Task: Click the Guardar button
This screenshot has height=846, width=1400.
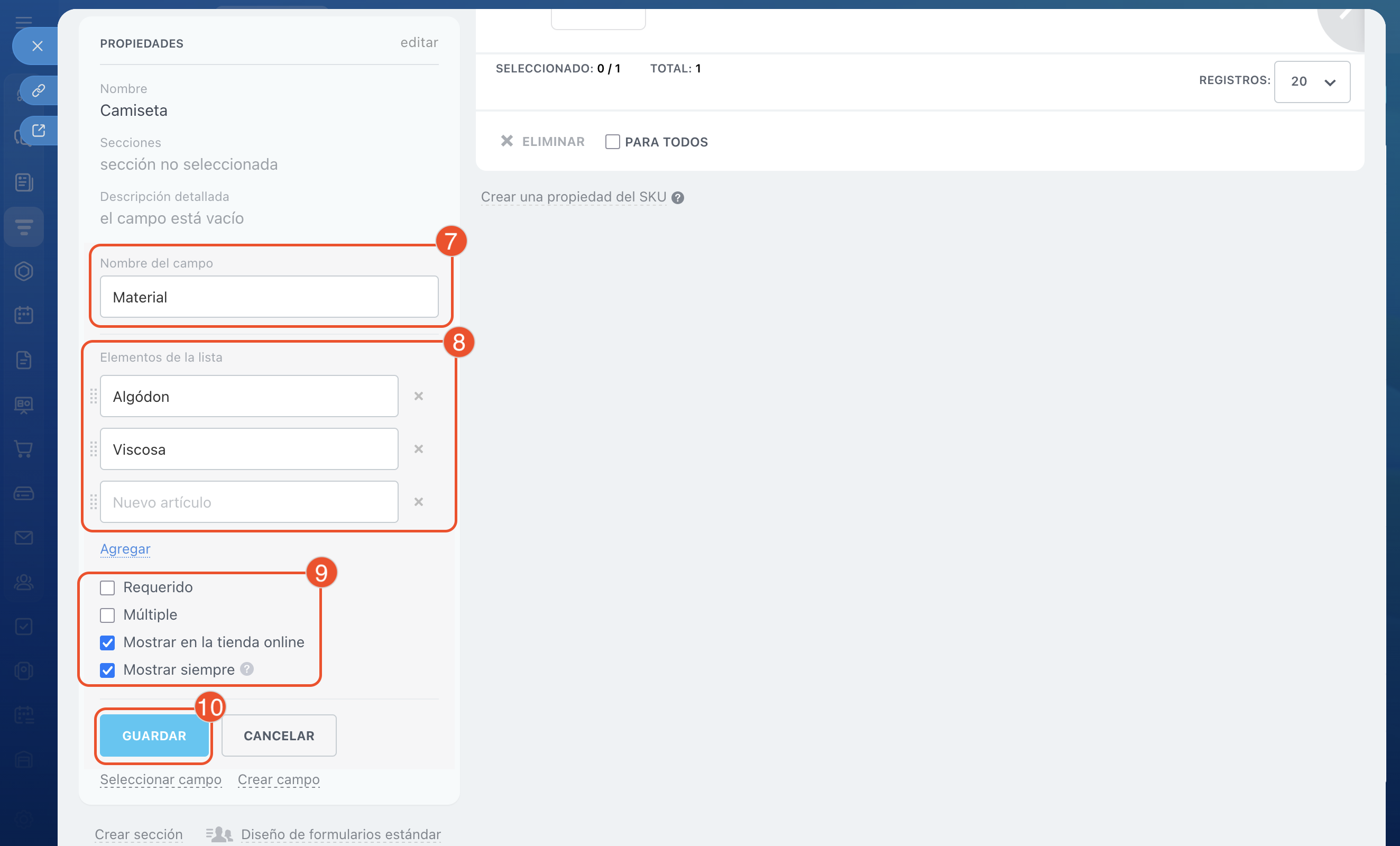Action: (154, 735)
